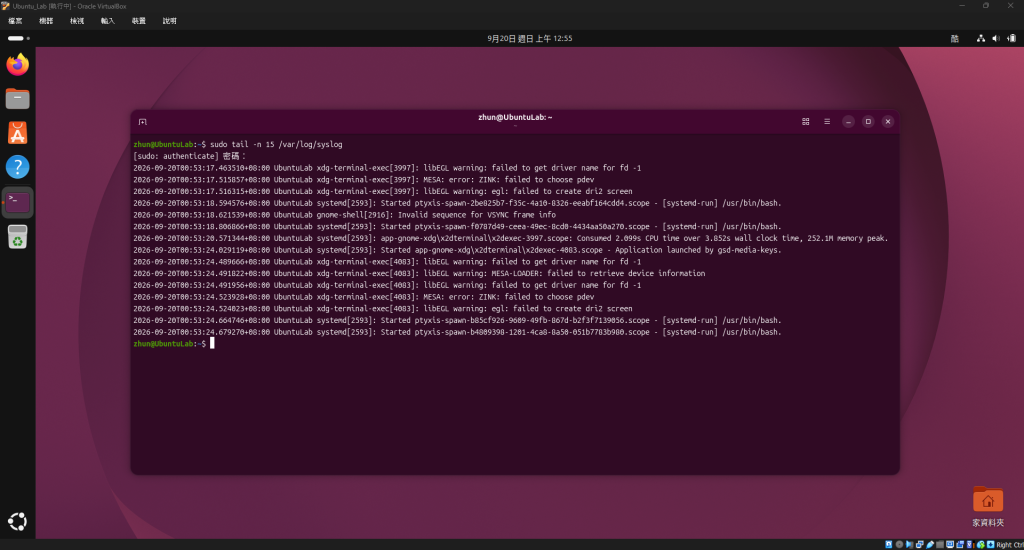Screen dimensions: 1024x550
Task: Click the VirtualBox shared folders status icon
Action: pos(940,544)
